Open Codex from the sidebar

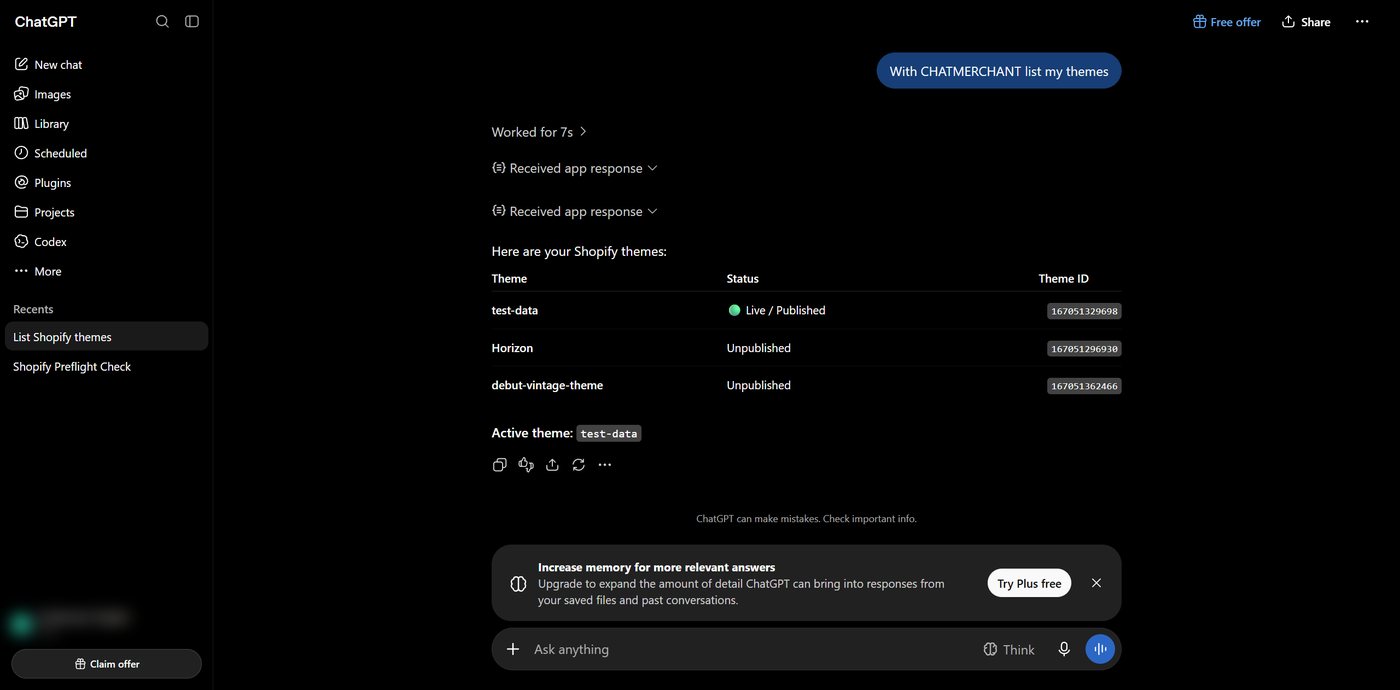[105, 242]
